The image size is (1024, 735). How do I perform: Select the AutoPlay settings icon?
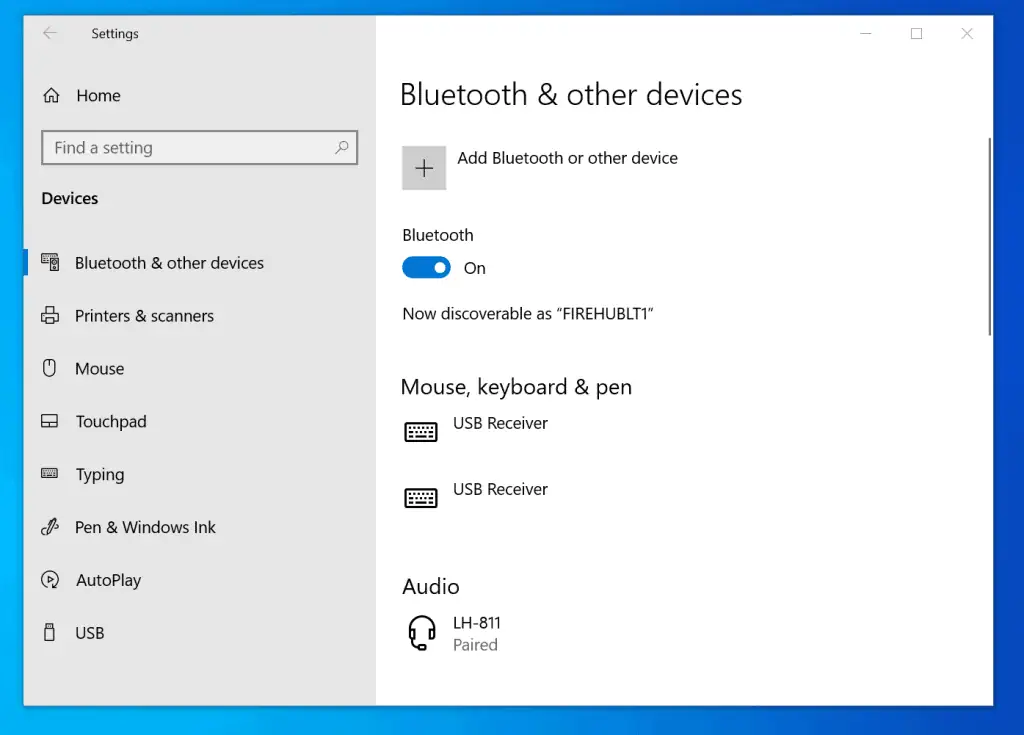tap(50, 579)
